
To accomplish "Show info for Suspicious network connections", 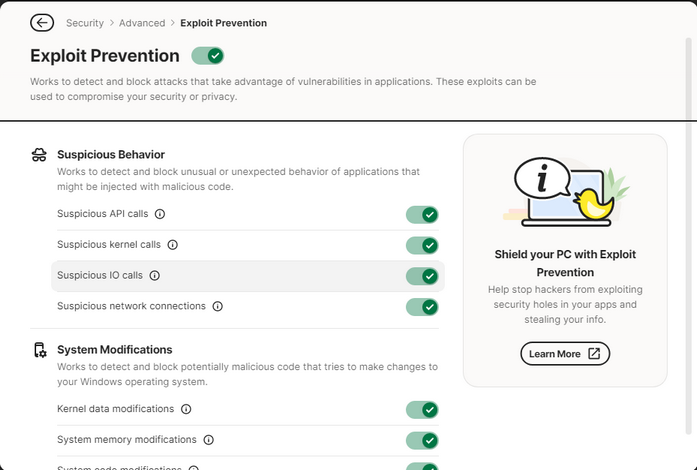I will [217, 306].
